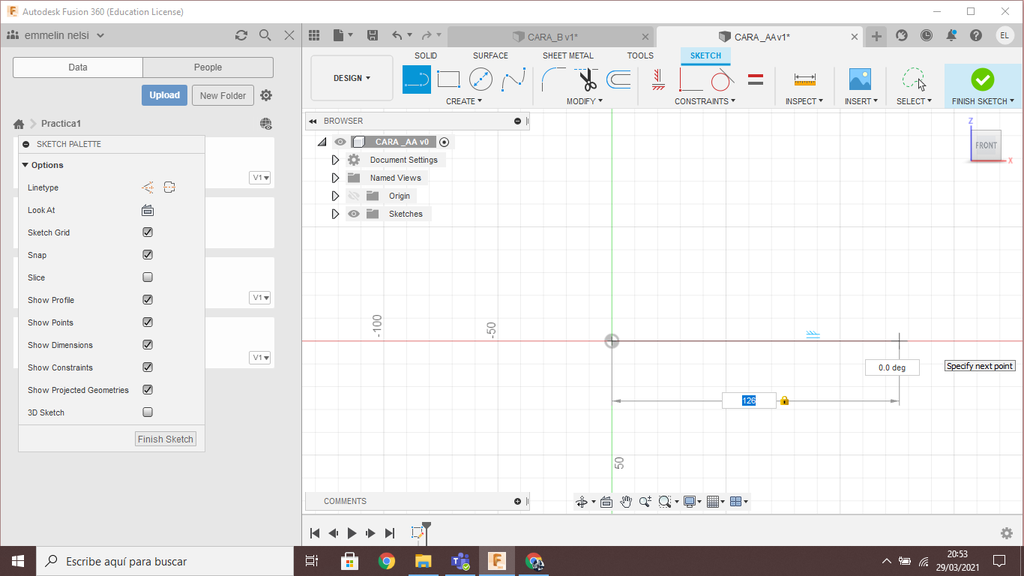The width and height of the screenshot is (1024, 576).
Task: Apply the Coincident constraint icon
Action: pyautogui.click(x=690, y=80)
